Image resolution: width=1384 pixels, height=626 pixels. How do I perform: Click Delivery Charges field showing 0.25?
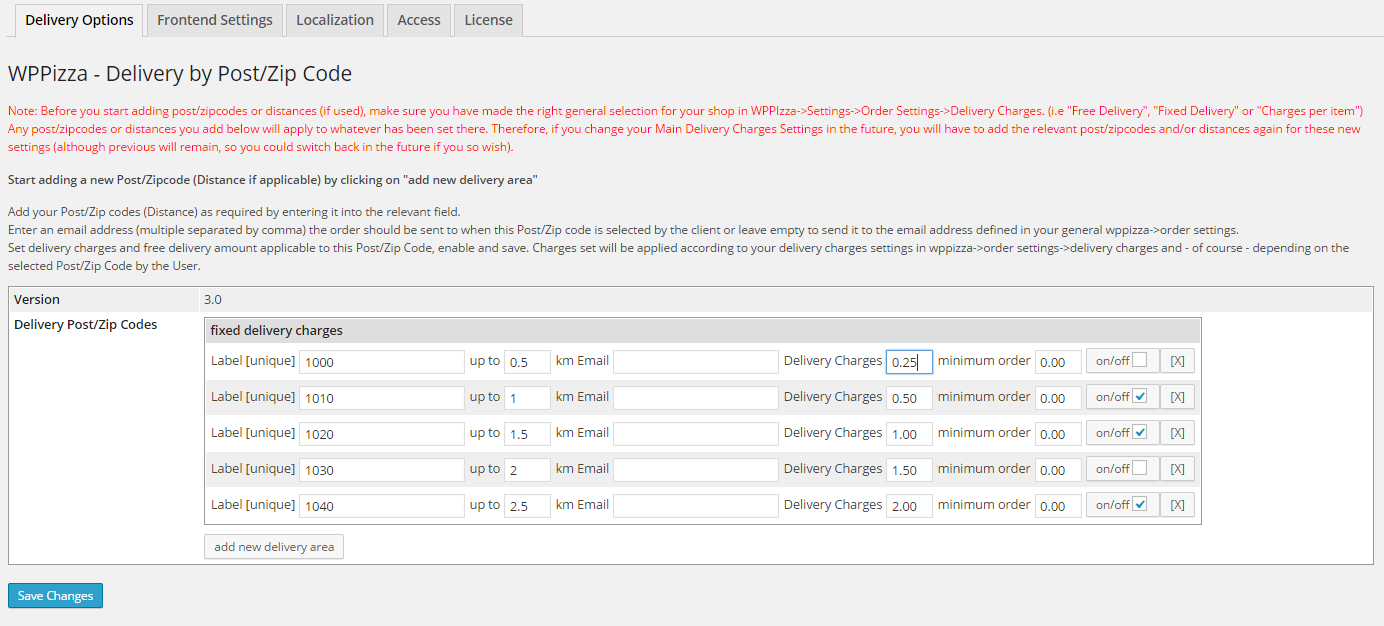tap(909, 362)
